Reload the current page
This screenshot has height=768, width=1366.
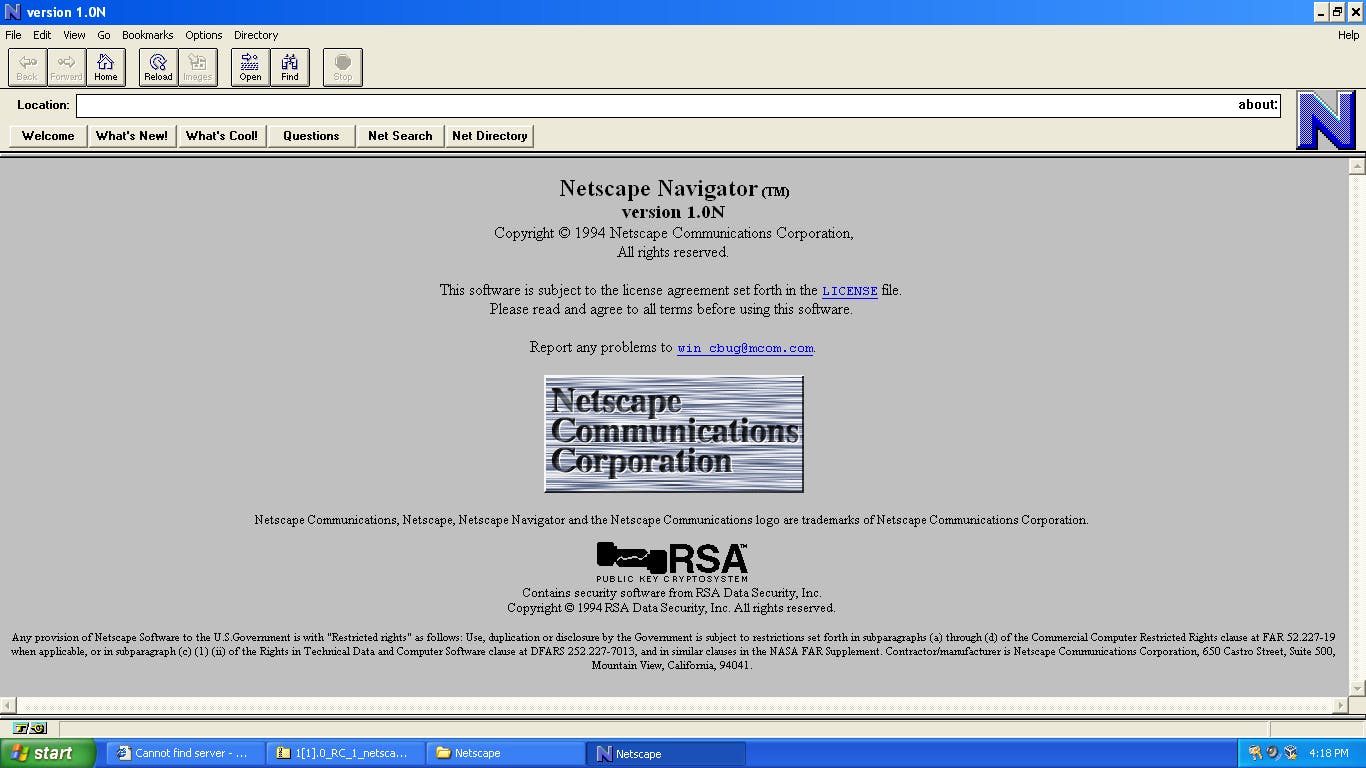click(158, 67)
